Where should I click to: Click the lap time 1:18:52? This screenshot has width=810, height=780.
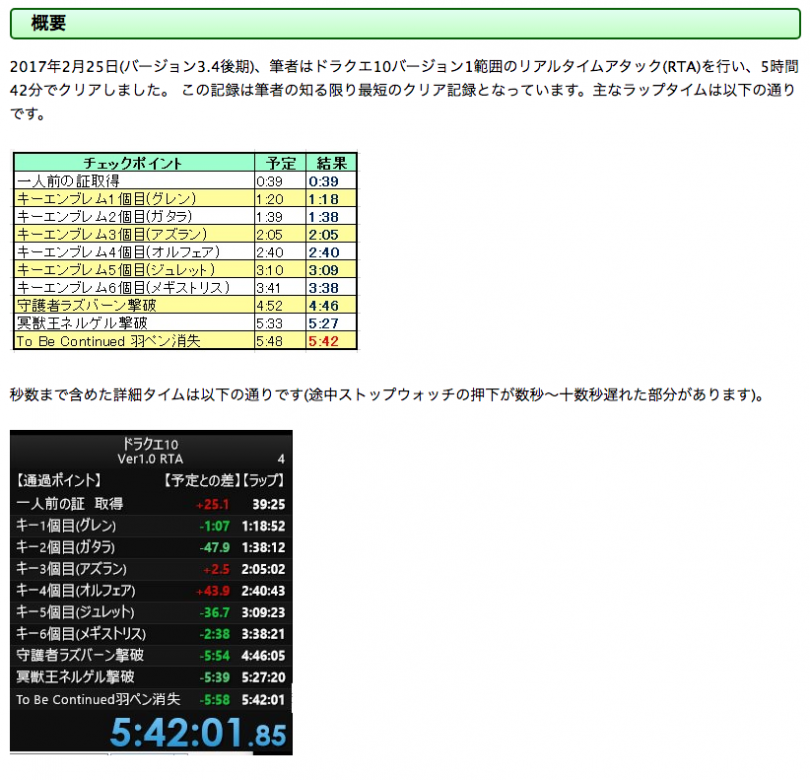[263, 526]
